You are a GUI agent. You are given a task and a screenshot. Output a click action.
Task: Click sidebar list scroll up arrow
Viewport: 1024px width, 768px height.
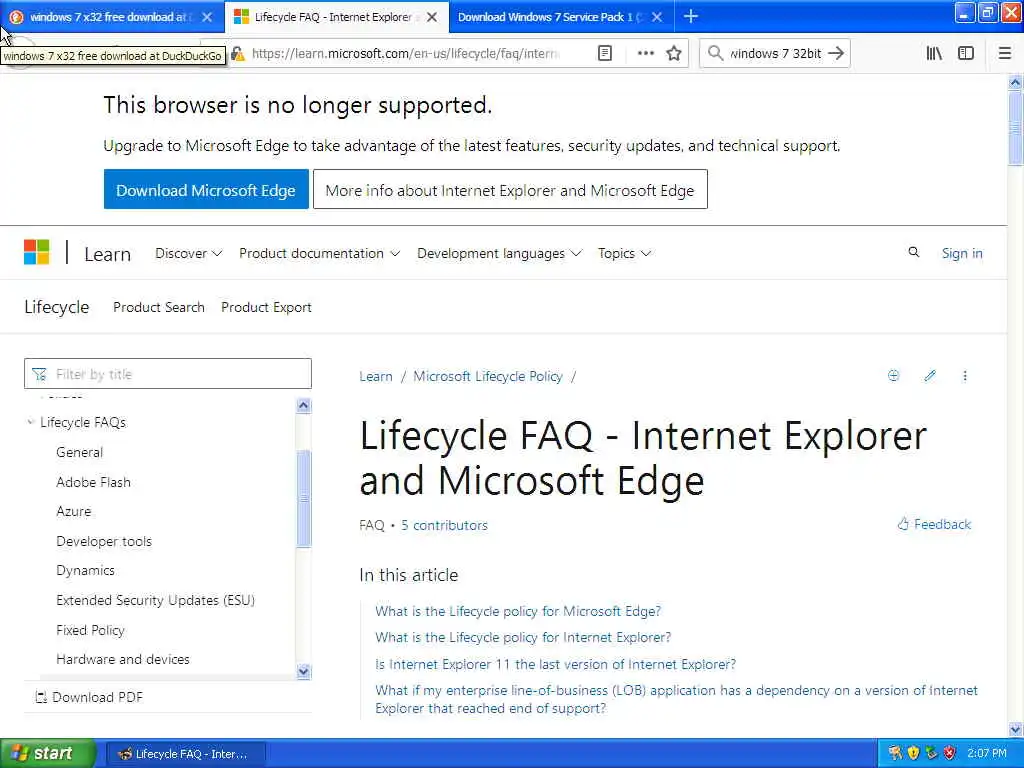303,406
